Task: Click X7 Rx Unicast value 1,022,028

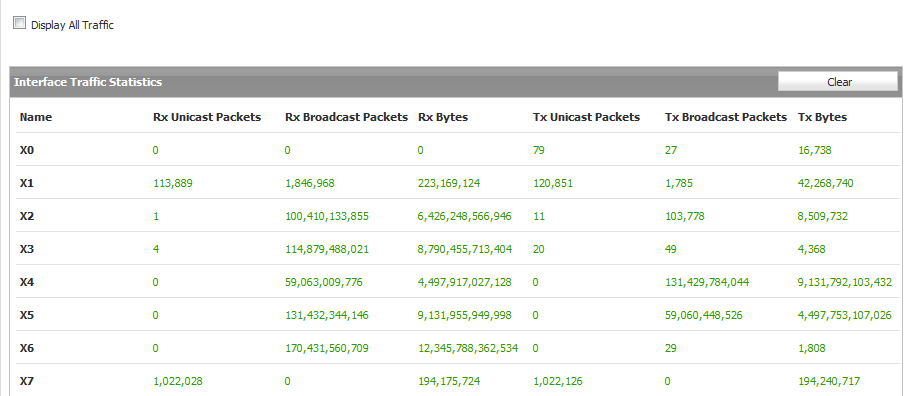Action: [178, 382]
